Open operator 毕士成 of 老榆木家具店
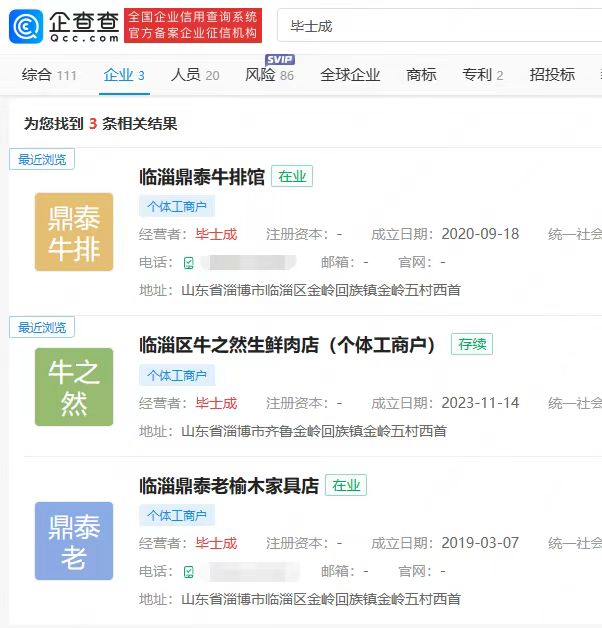 click(x=216, y=543)
